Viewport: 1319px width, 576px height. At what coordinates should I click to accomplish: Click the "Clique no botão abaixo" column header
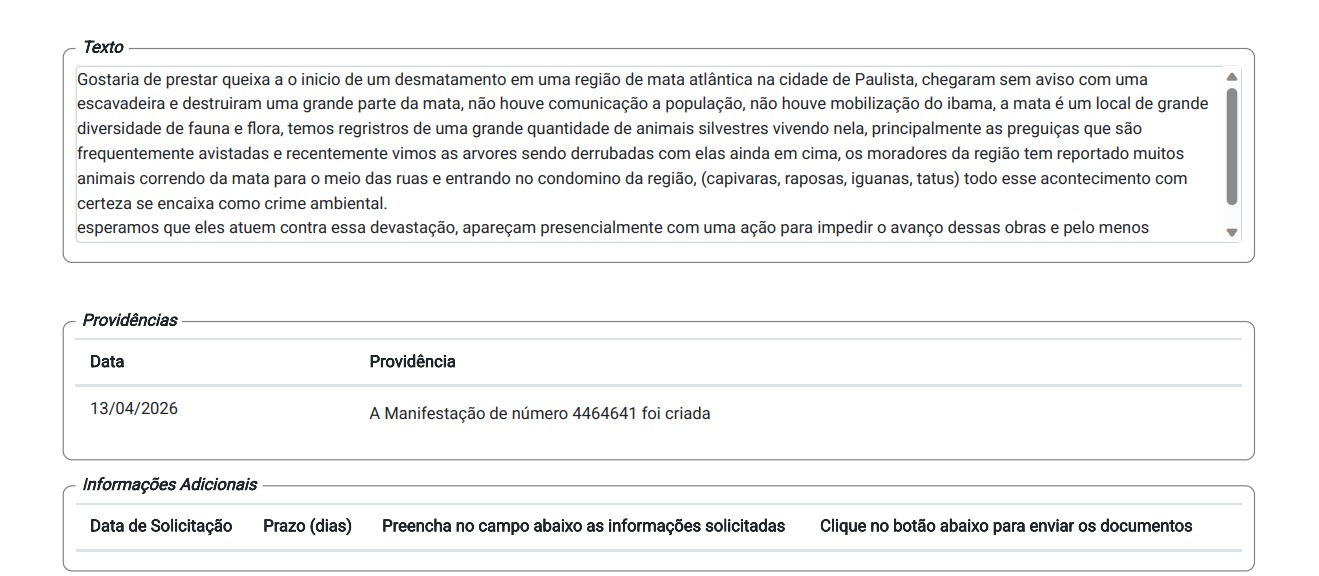pyautogui.click(x=1005, y=526)
